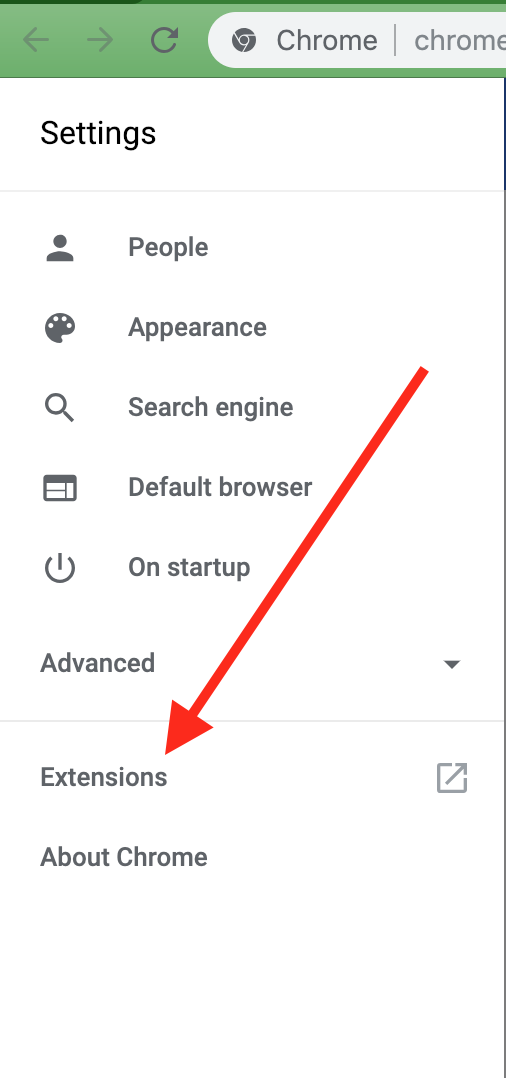Viewport: 506px width, 1078px height.
Task: Select the People person icon
Action: [60, 248]
